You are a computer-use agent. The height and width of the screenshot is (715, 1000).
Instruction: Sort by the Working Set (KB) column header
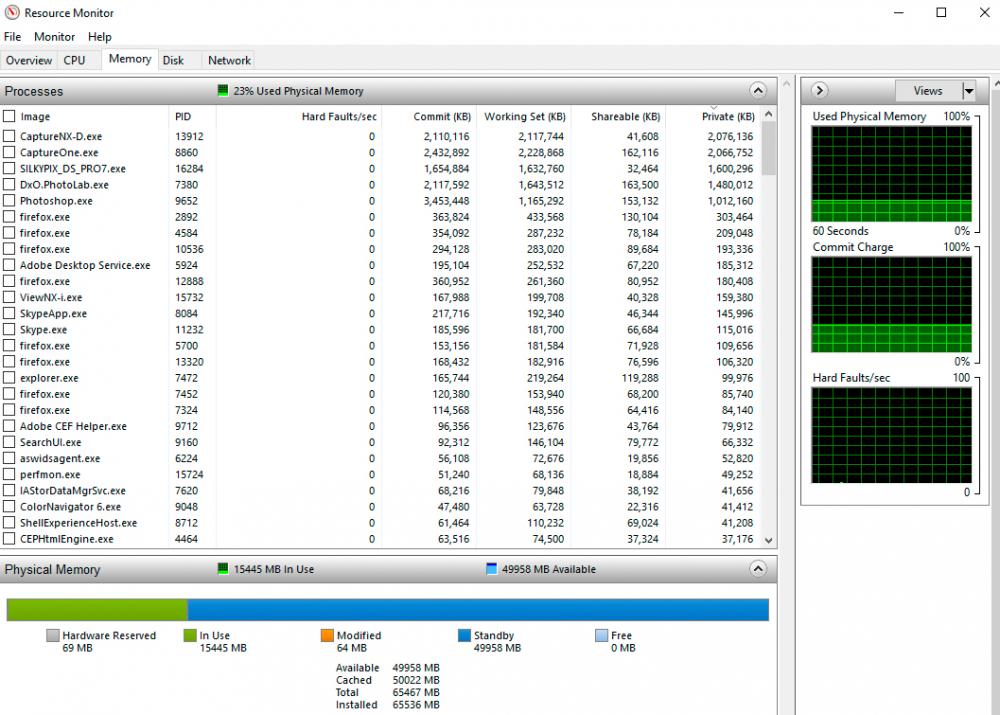coord(524,117)
